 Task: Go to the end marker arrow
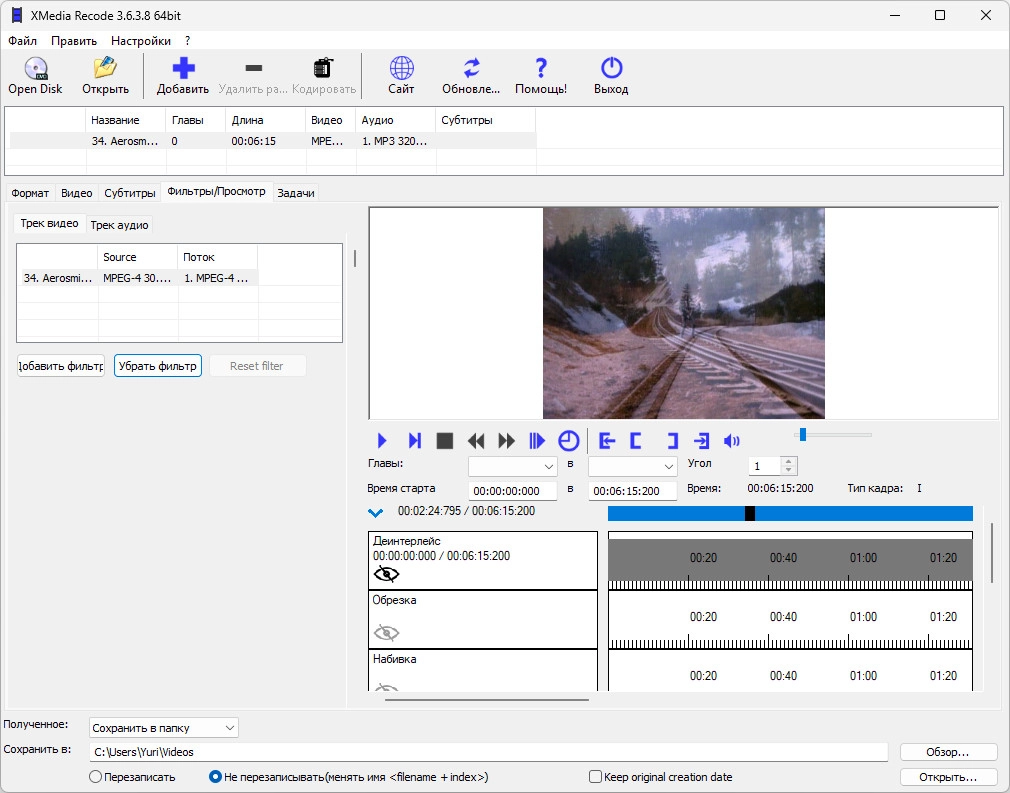(x=701, y=441)
